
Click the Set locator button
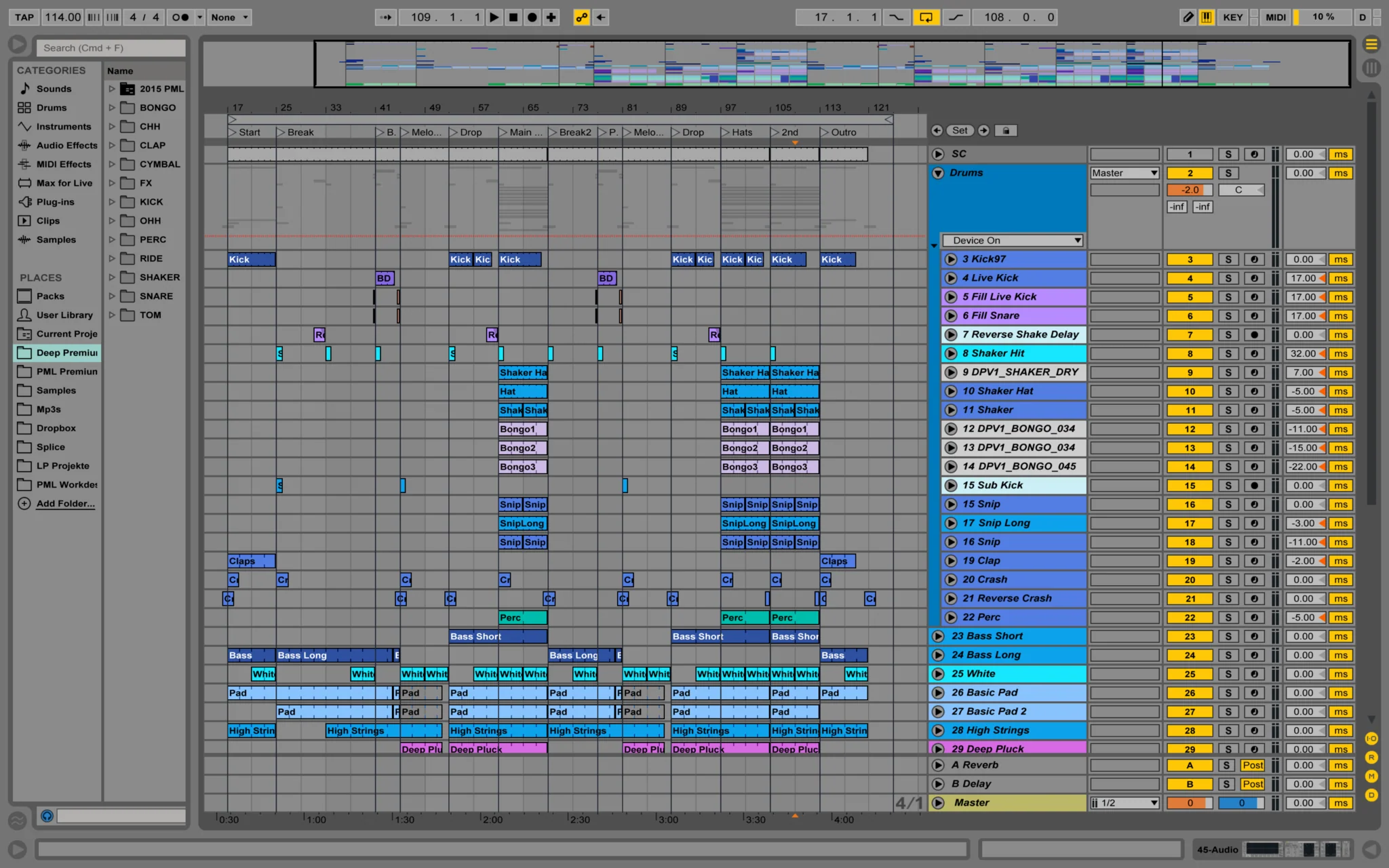tap(960, 130)
